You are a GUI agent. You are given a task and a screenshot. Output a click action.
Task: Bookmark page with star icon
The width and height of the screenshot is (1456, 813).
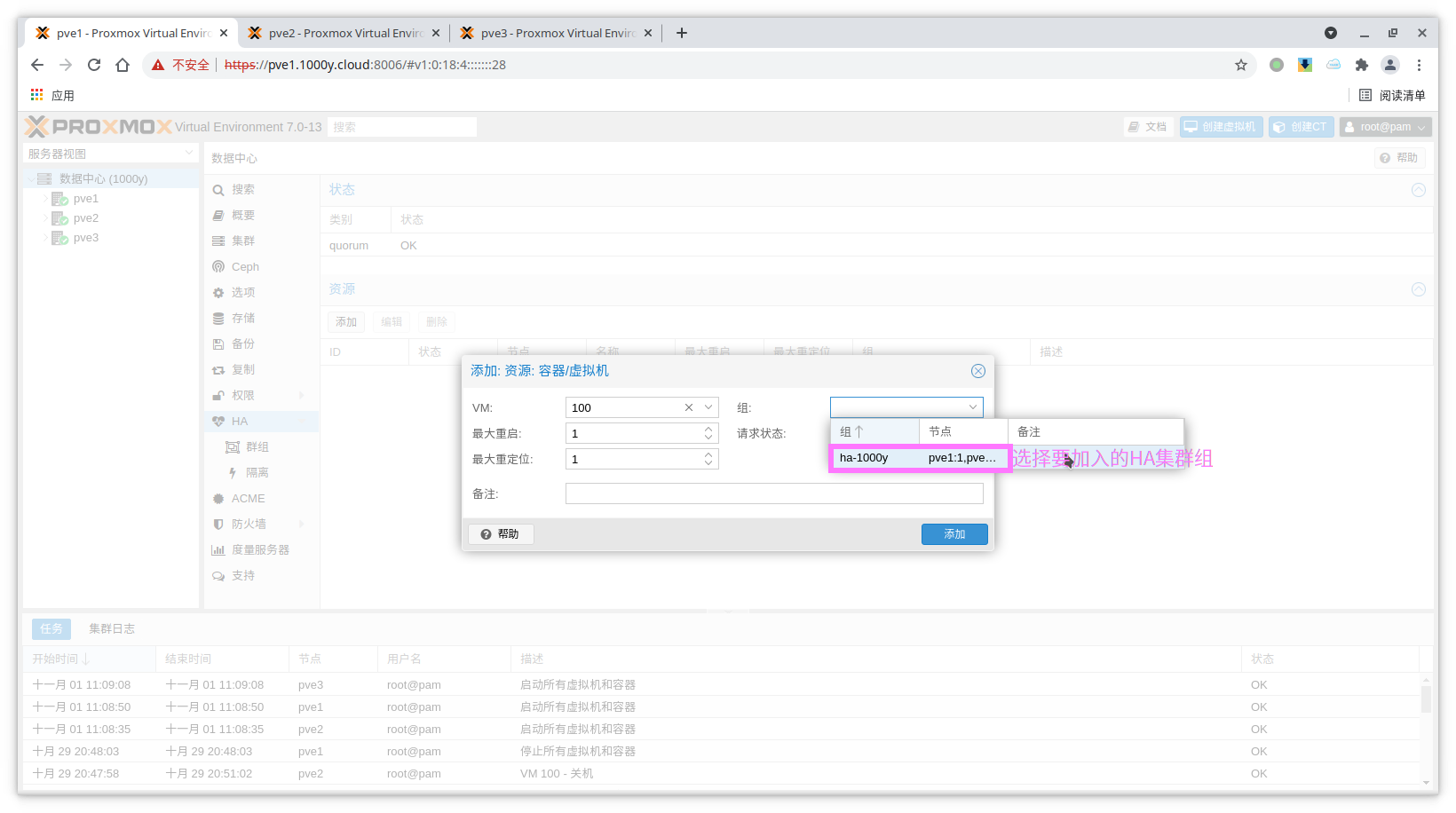[1240, 65]
